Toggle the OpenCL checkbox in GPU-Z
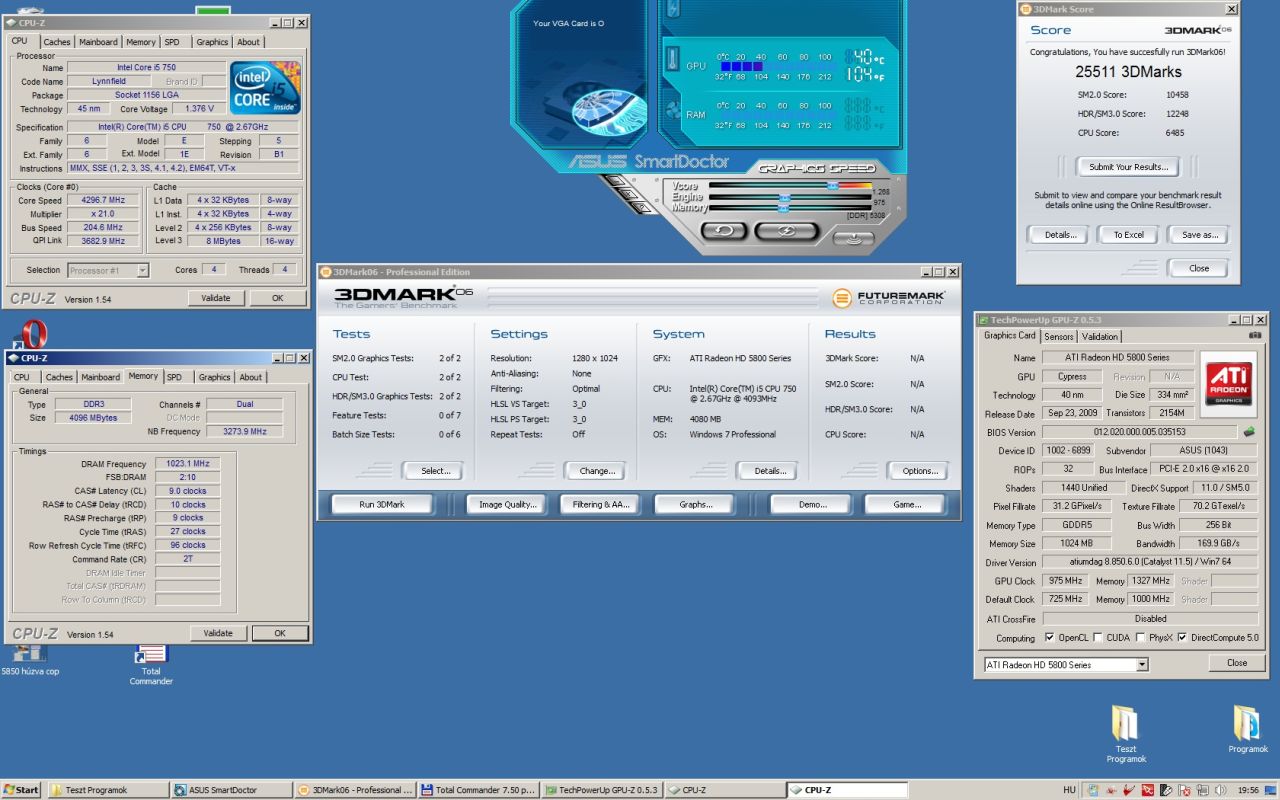 click(x=1049, y=637)
